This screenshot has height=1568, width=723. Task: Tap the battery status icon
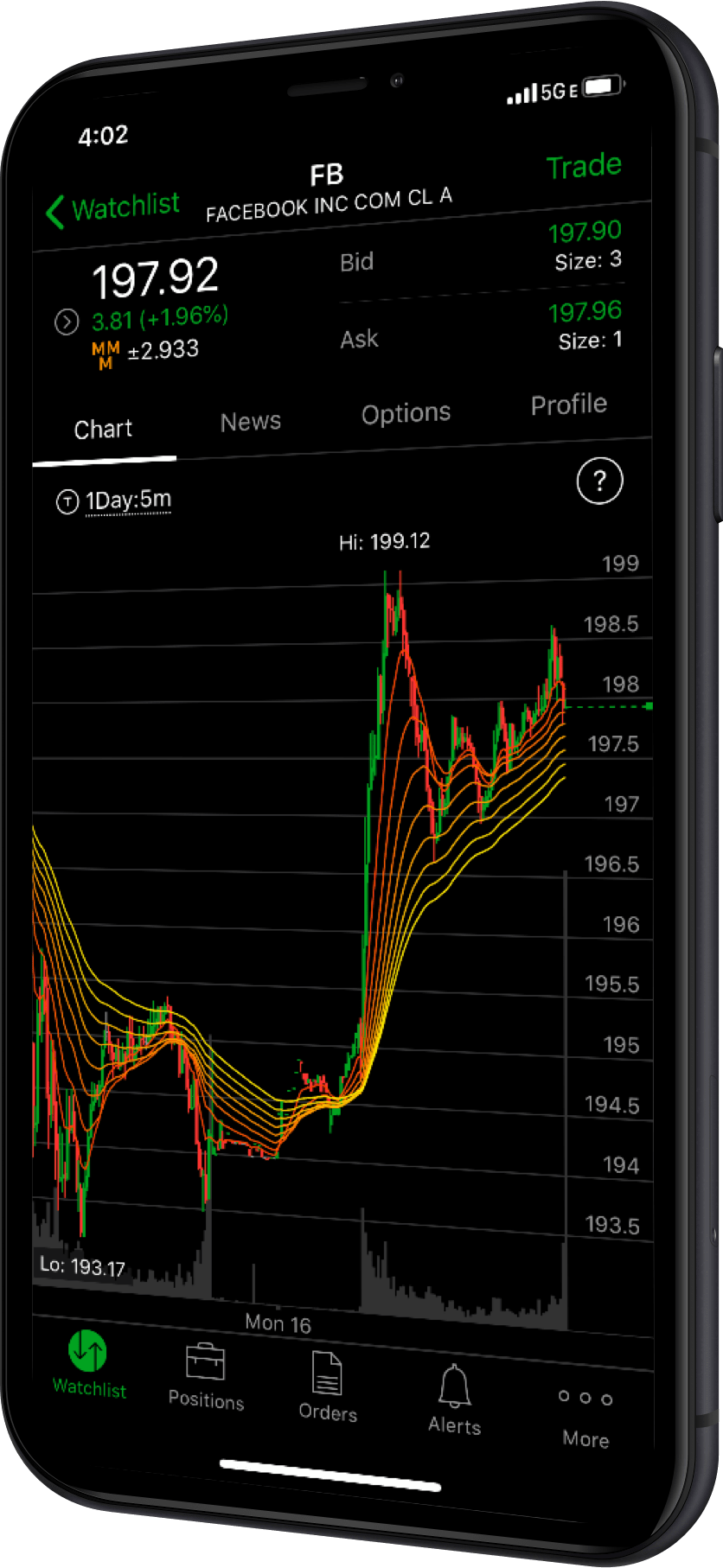click(x=603, y=86)
